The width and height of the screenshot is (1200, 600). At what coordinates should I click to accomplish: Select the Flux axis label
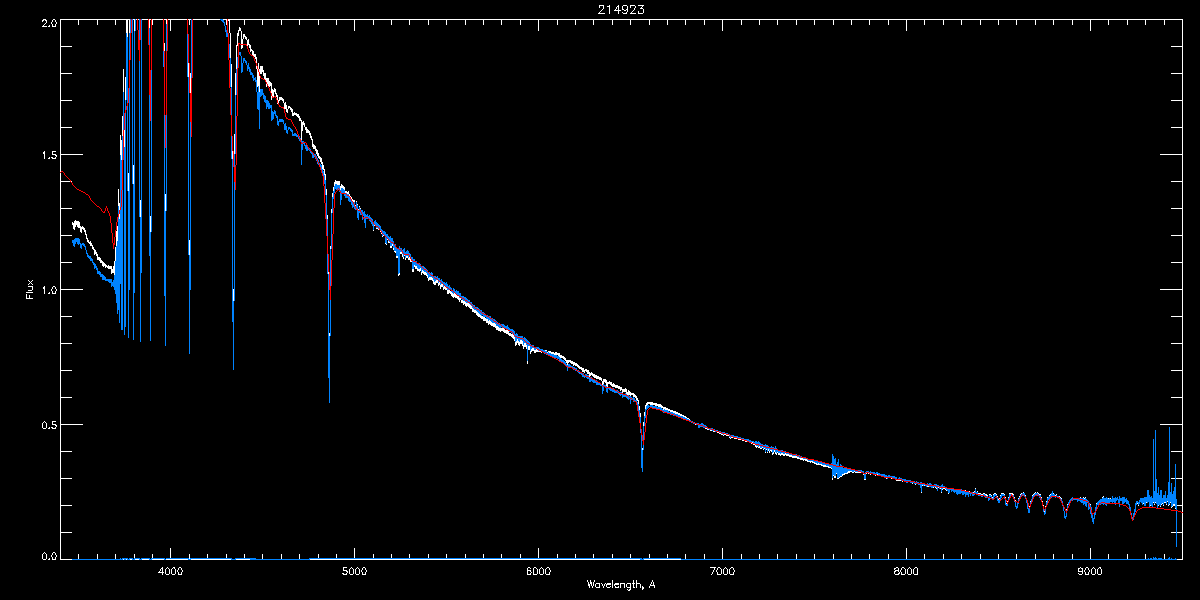click(29, 290)
